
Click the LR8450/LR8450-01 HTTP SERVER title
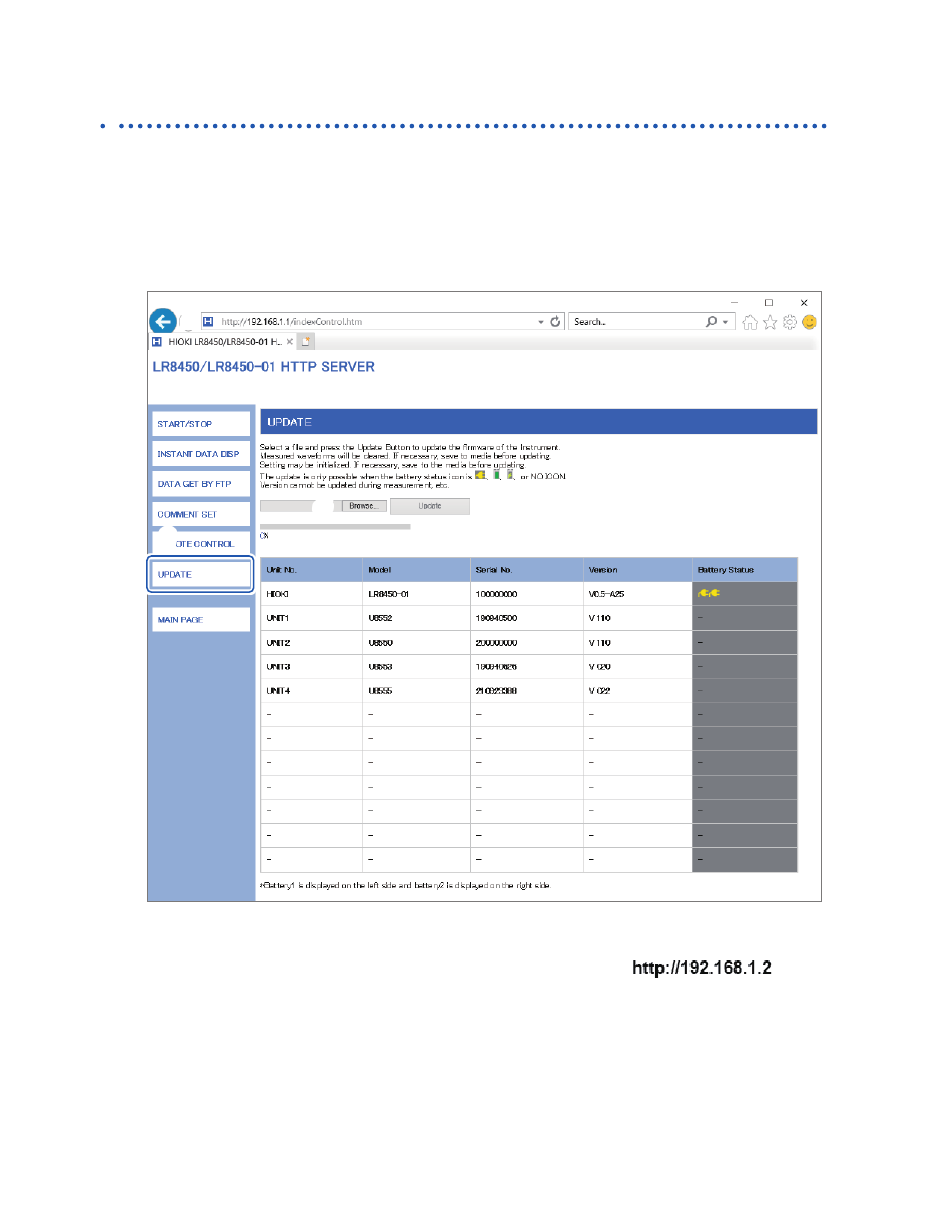tap(264, 367)
